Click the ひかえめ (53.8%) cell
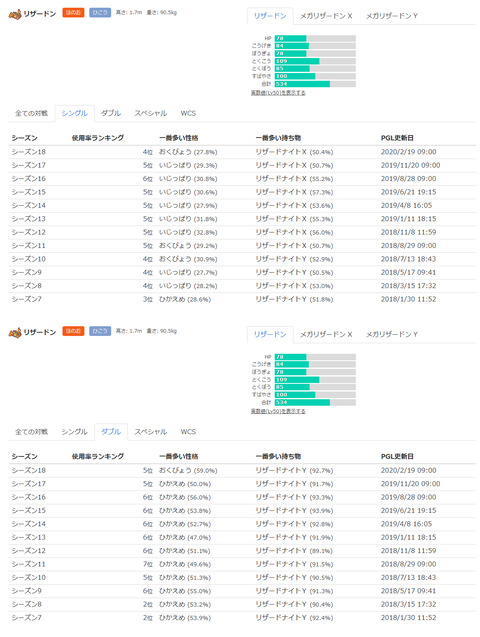Viewport: 480px width, 637px height. tap(185, 511)
